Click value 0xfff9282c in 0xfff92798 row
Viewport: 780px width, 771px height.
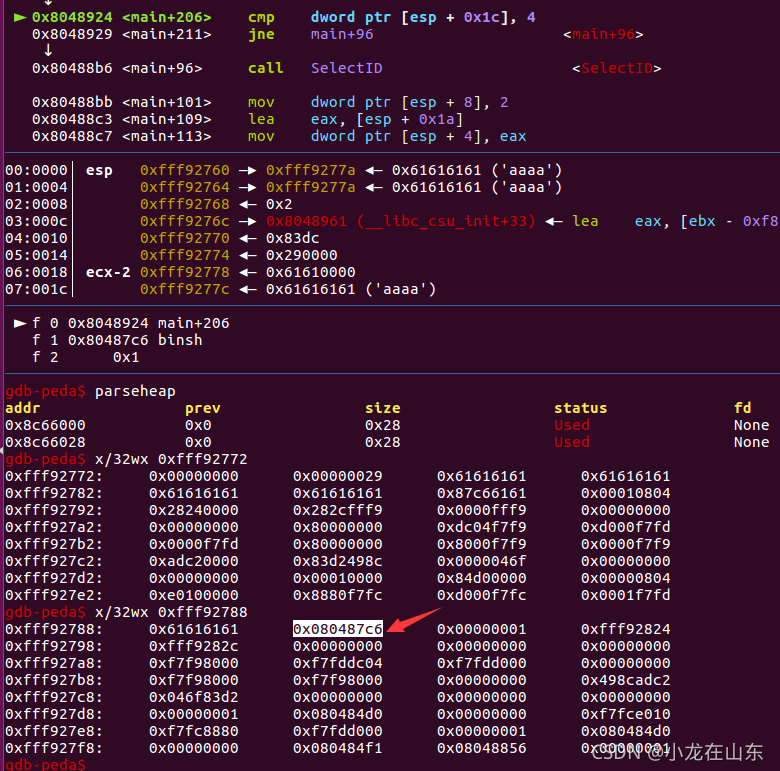(194, 646)
